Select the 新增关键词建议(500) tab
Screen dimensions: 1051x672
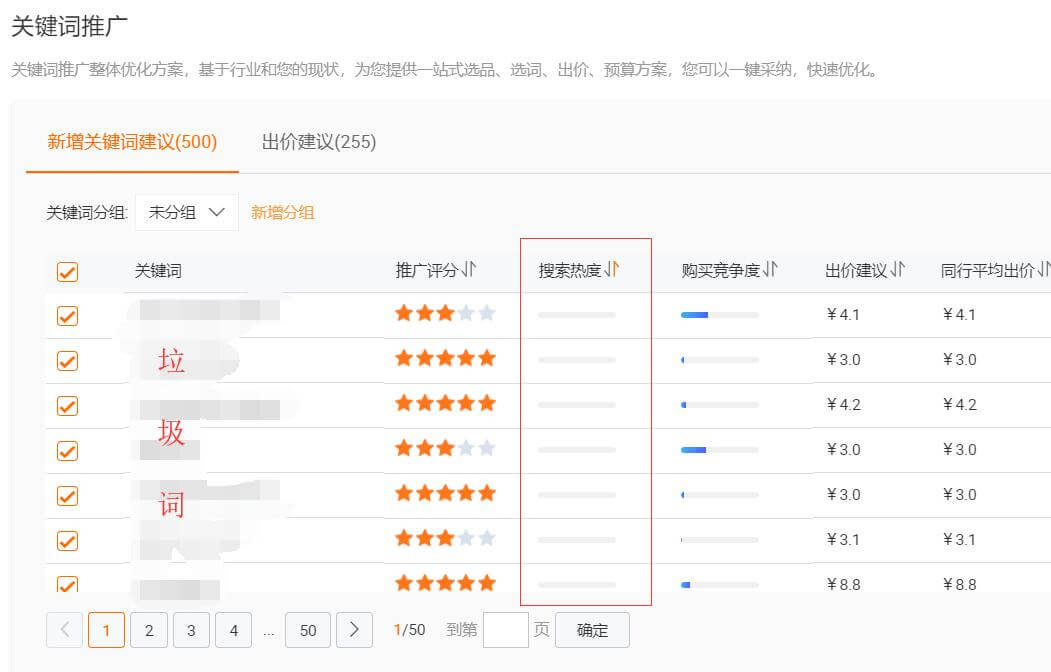(132, 142)
